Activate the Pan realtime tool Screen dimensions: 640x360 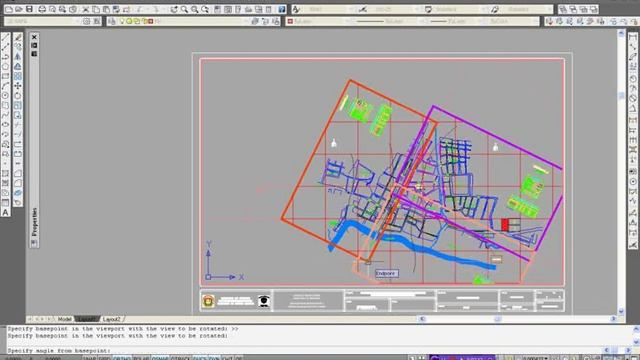coord(174,9)
